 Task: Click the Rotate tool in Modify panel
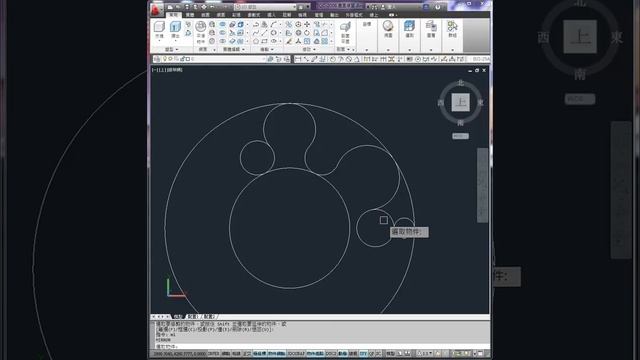click(x=307, y=33)
